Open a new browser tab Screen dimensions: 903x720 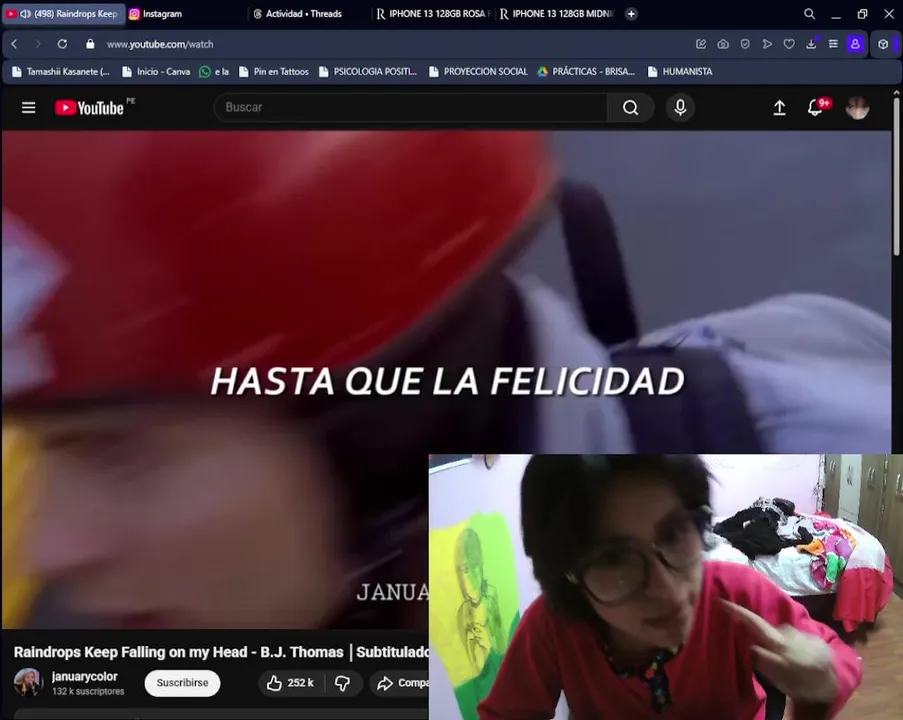(631, 14)
